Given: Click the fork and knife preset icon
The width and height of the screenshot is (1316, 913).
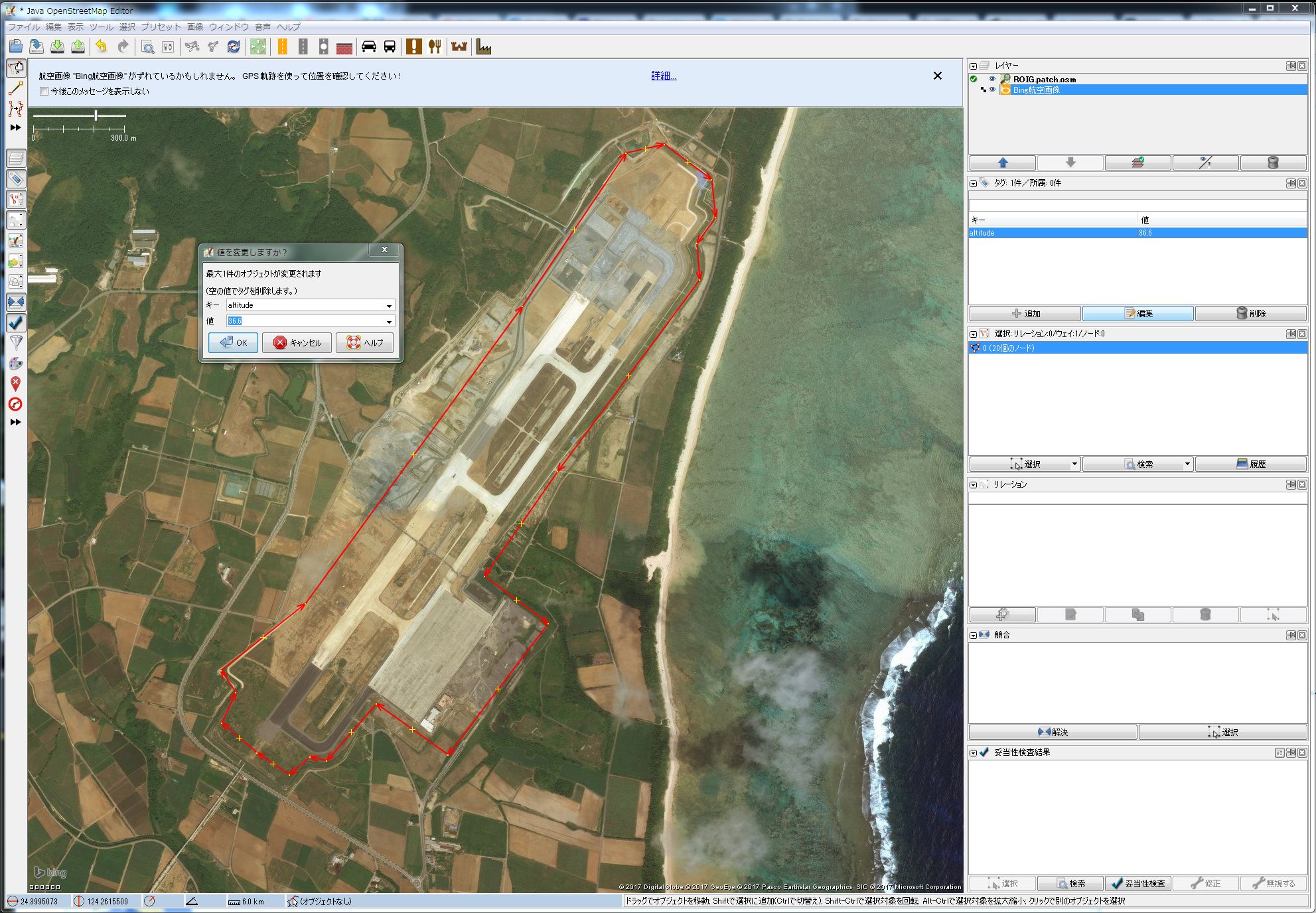Looking at the screenshot, I should 435,46.
